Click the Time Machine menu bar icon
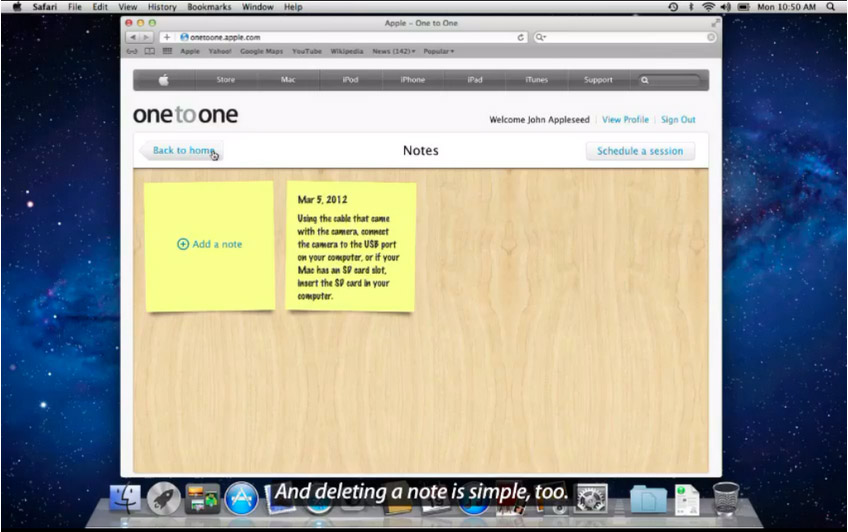The height and width of the screenshot is (532, 848). [673, 7]
